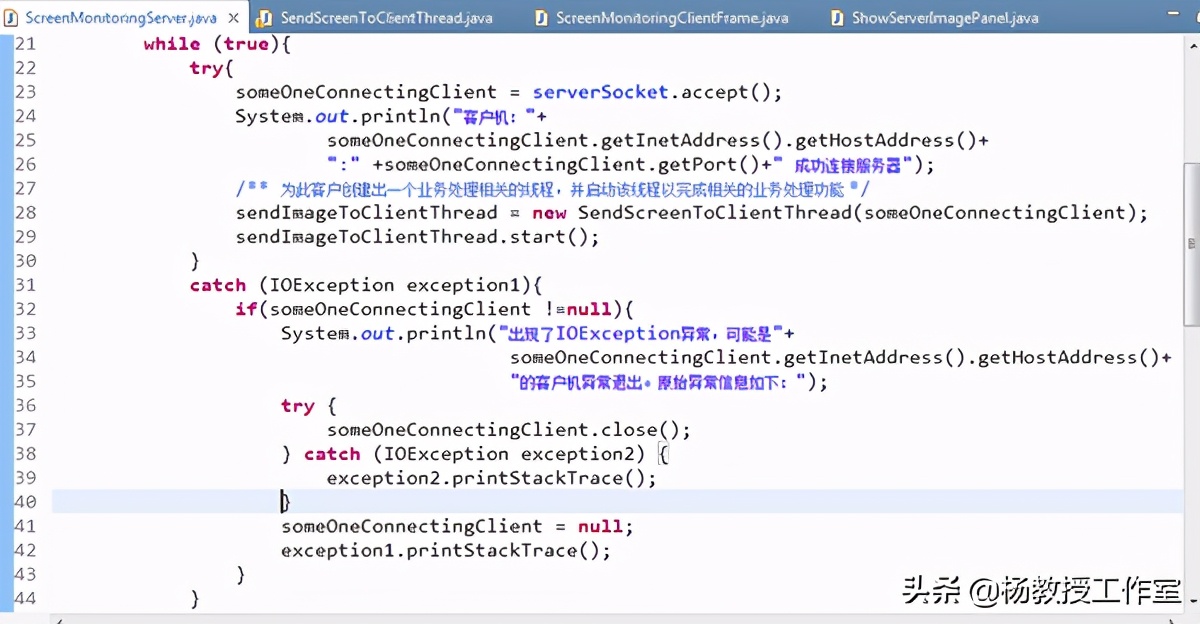1200x624 pixels.
Task: Click 'catch (IOException exception1){' on line 31
Action: coord(366,286)
